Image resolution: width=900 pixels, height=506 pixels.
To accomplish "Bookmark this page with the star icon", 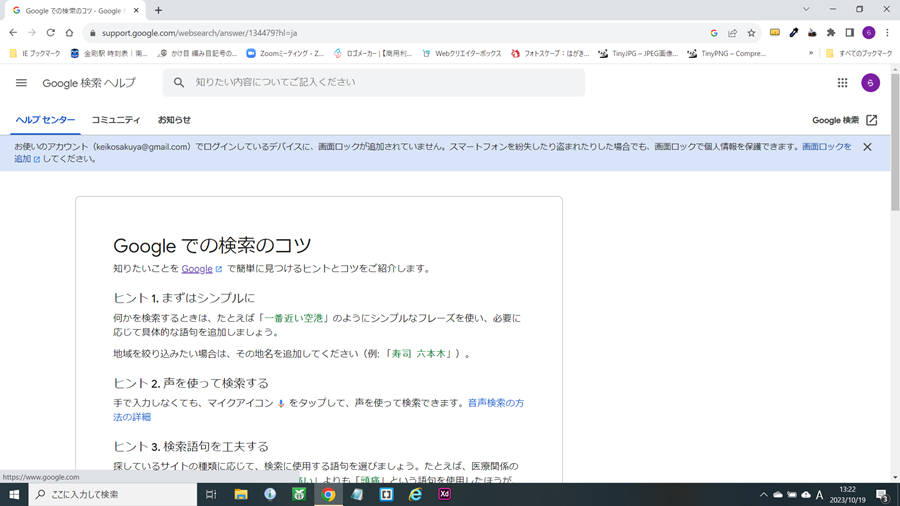I will click(x=751, y=33).
